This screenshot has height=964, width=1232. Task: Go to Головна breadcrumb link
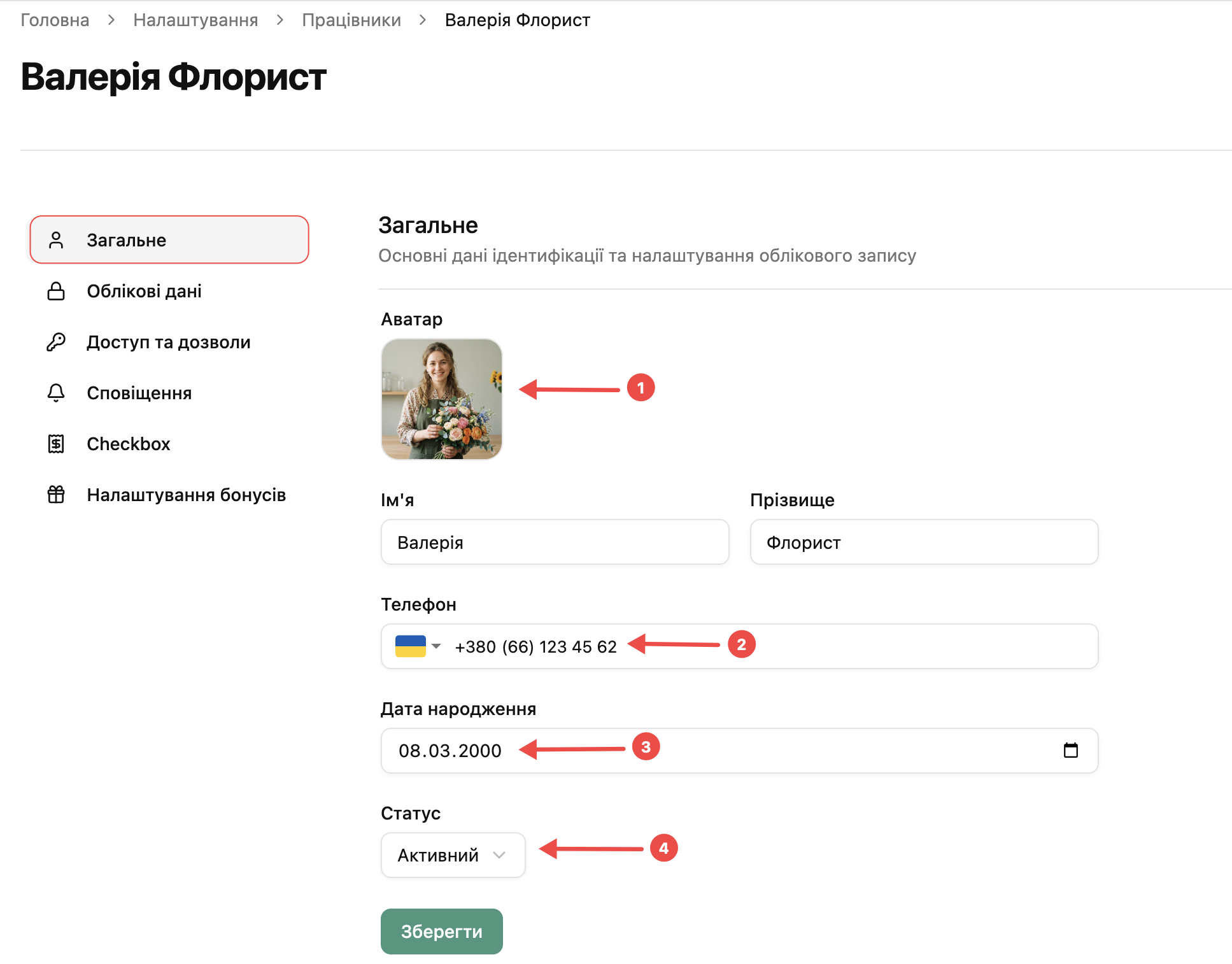click(55, 20)
